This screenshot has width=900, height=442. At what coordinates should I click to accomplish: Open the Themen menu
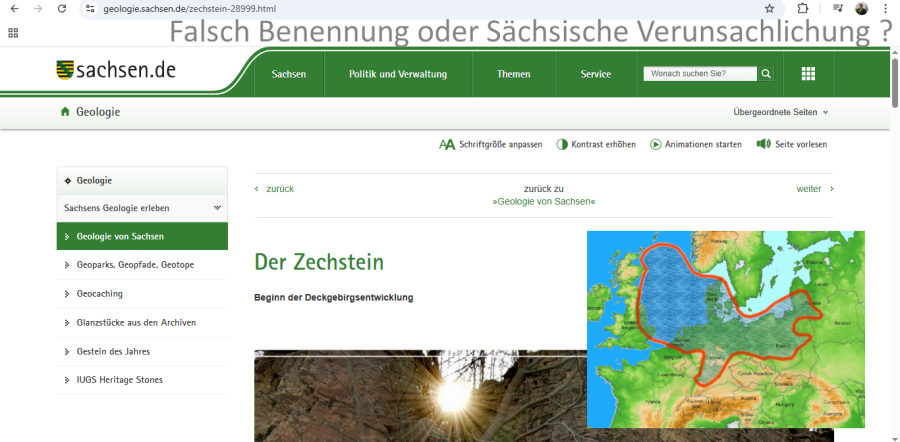(514, 74)
